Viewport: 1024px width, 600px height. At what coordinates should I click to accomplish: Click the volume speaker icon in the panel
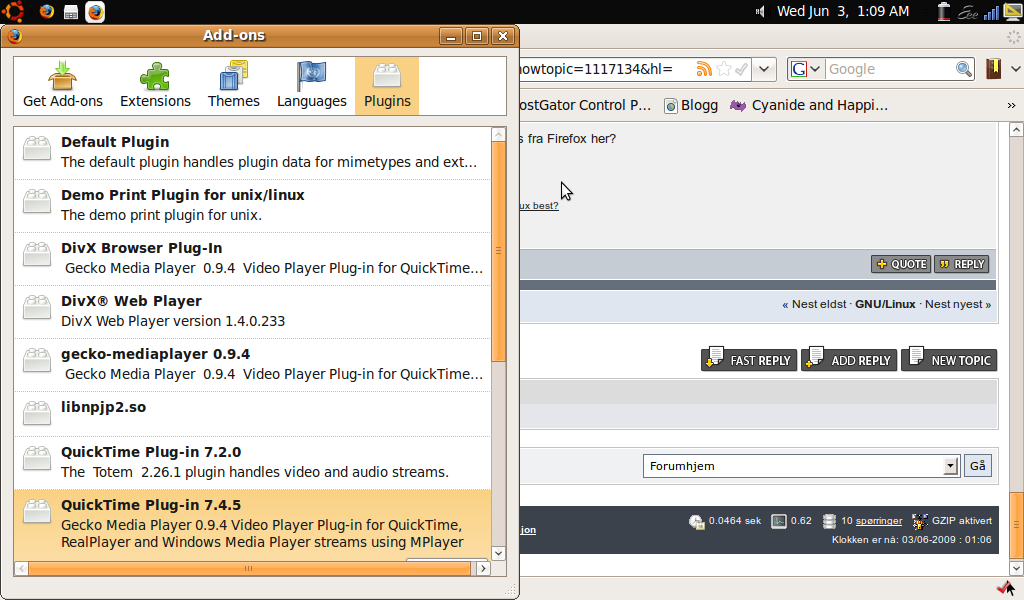pos(760,12)
